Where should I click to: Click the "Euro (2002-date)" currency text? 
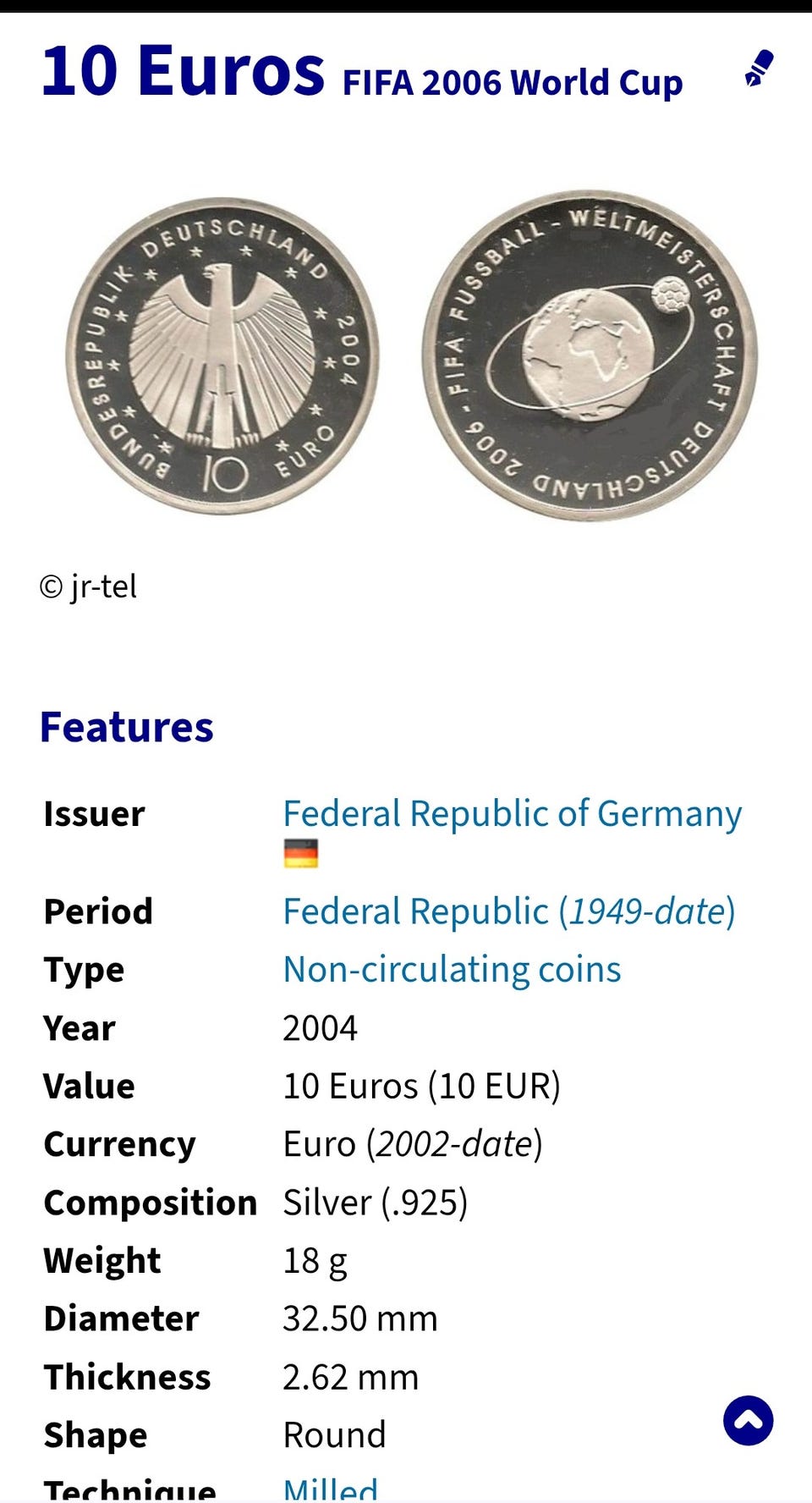412,1144
